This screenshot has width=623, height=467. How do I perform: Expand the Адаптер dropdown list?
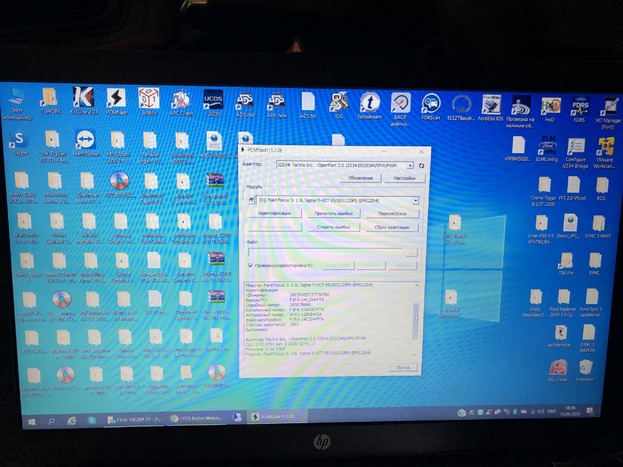tap(410, 164)
